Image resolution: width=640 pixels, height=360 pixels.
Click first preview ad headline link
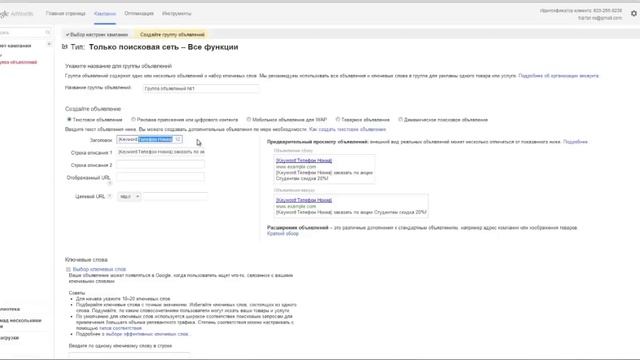304,160
